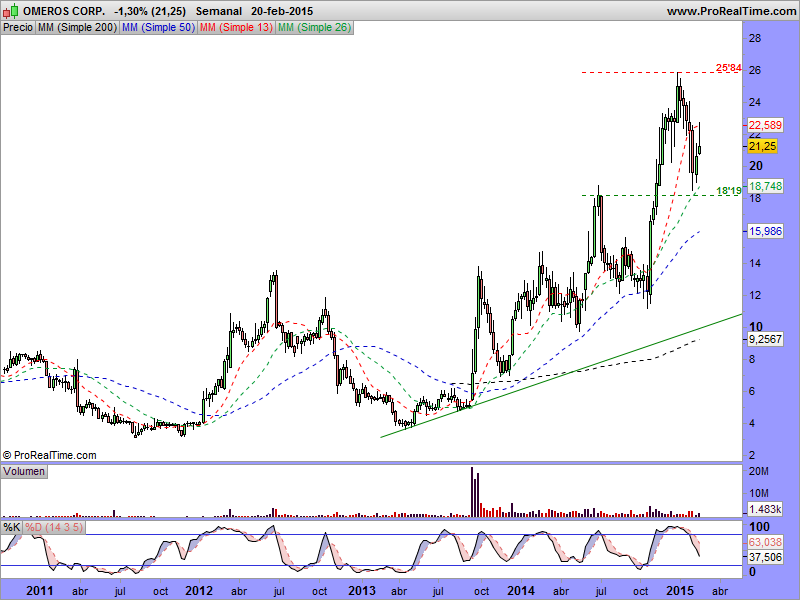The height and width of the screenshot is (600, 800).
Task: Click the 37,506 stochastic value tag
Action: point(765,557)
